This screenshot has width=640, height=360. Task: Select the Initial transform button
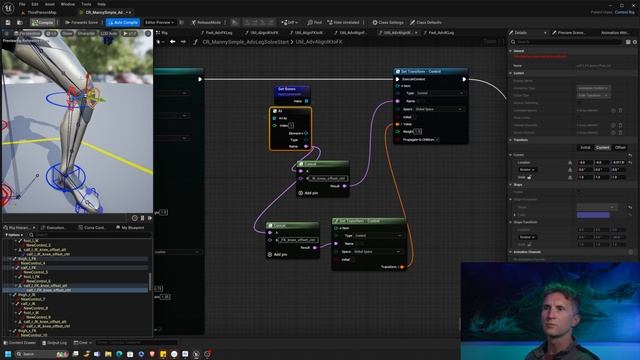point(585,148)
